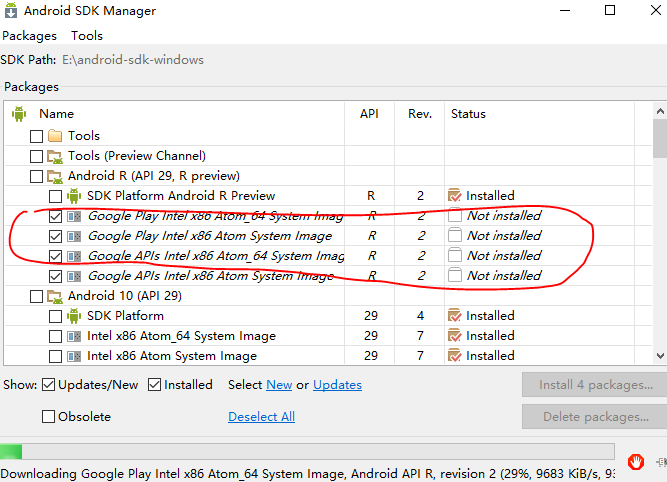Toggle the Updates/New filter checkbox
Viewport: 667px width, 482px height.
coord(49,385)
